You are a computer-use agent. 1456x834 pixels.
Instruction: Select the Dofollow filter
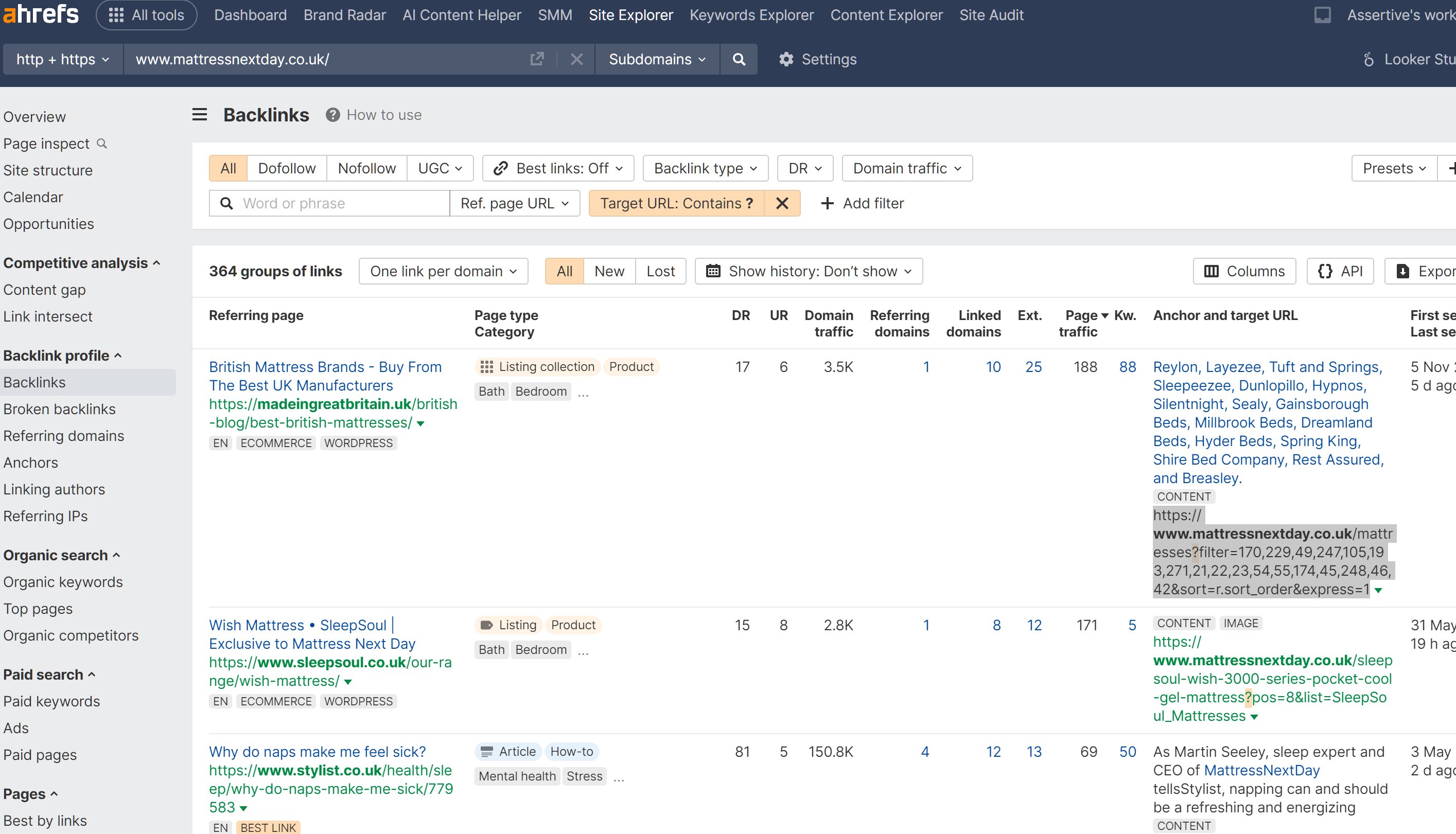click(287, 168)
